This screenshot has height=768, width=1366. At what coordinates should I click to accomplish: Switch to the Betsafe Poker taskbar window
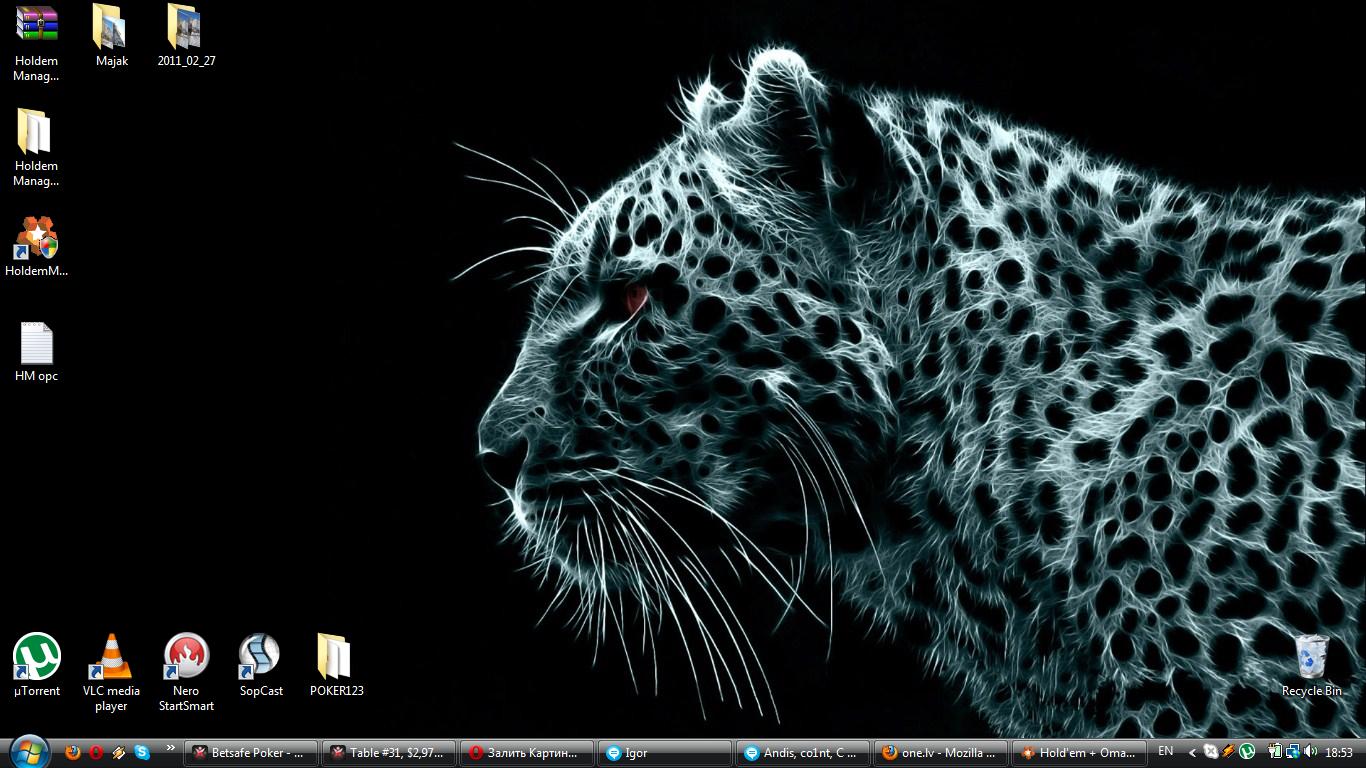pyautogui.click(x=252, y=753)
